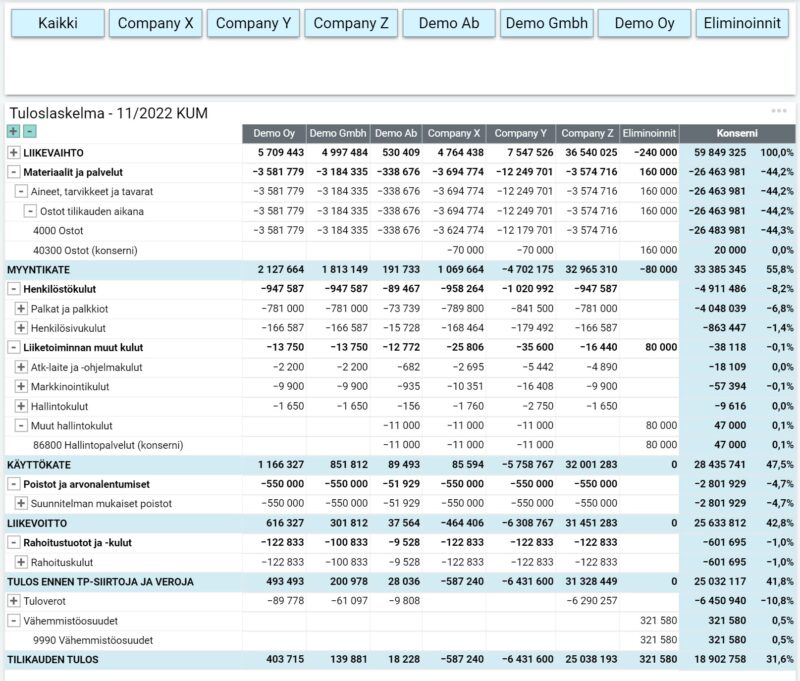Expand the LIIKEVAIHTO row

(x=13, y=153)
